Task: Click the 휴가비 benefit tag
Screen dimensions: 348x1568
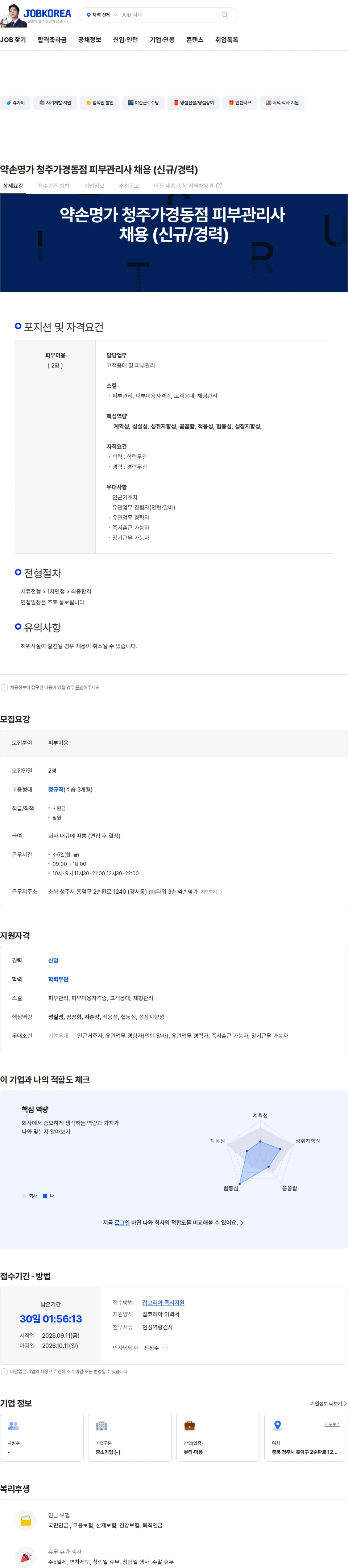Action: (15, 102)
